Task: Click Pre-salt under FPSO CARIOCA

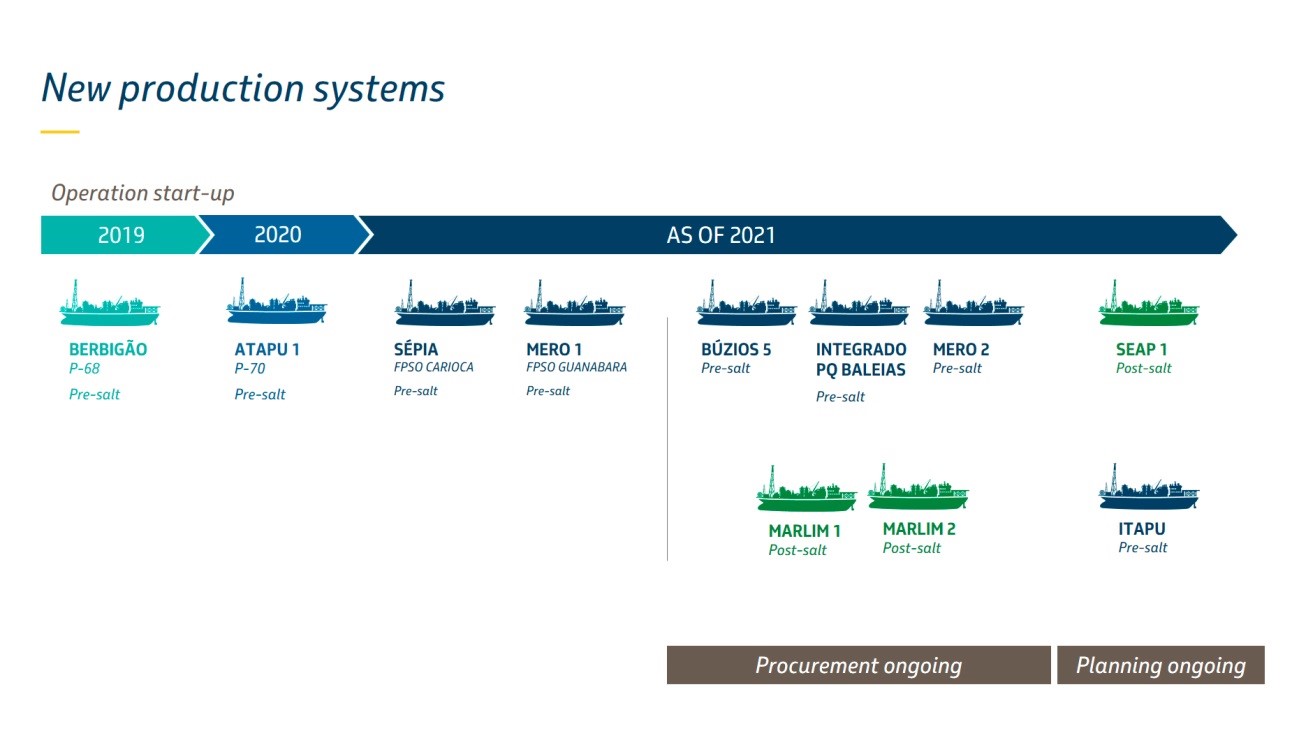Action: [416, 391]
